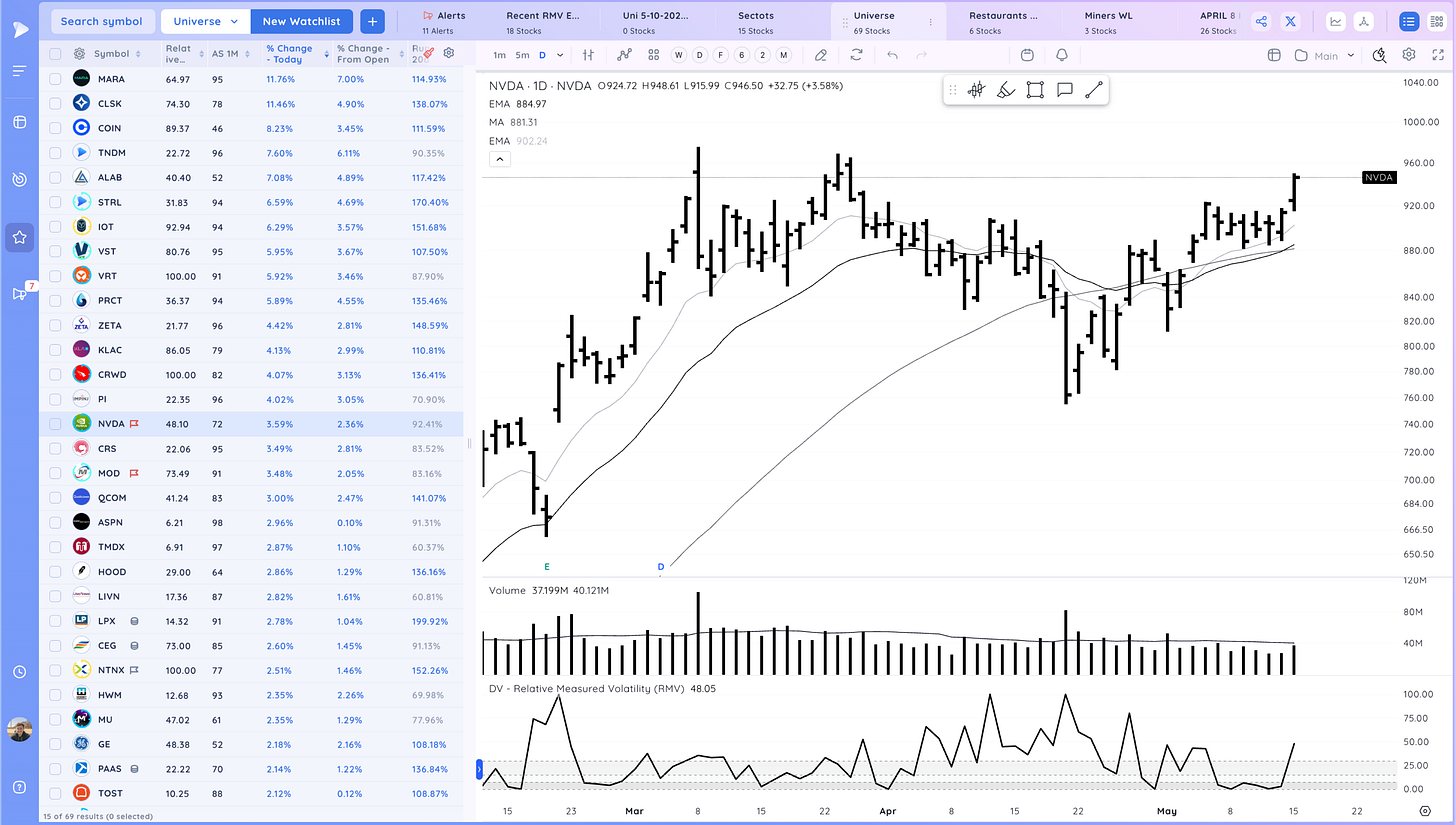Tick the checkbox for HOOD

(x=55, y=571)
